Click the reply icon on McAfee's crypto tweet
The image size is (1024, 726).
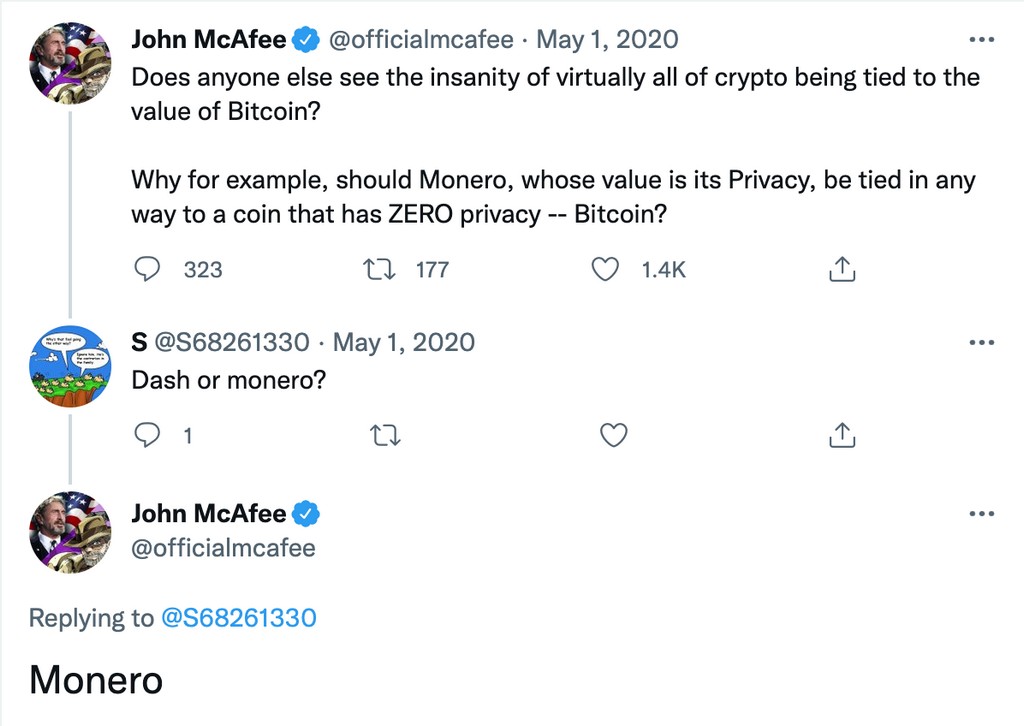click(x=148, y=269)
